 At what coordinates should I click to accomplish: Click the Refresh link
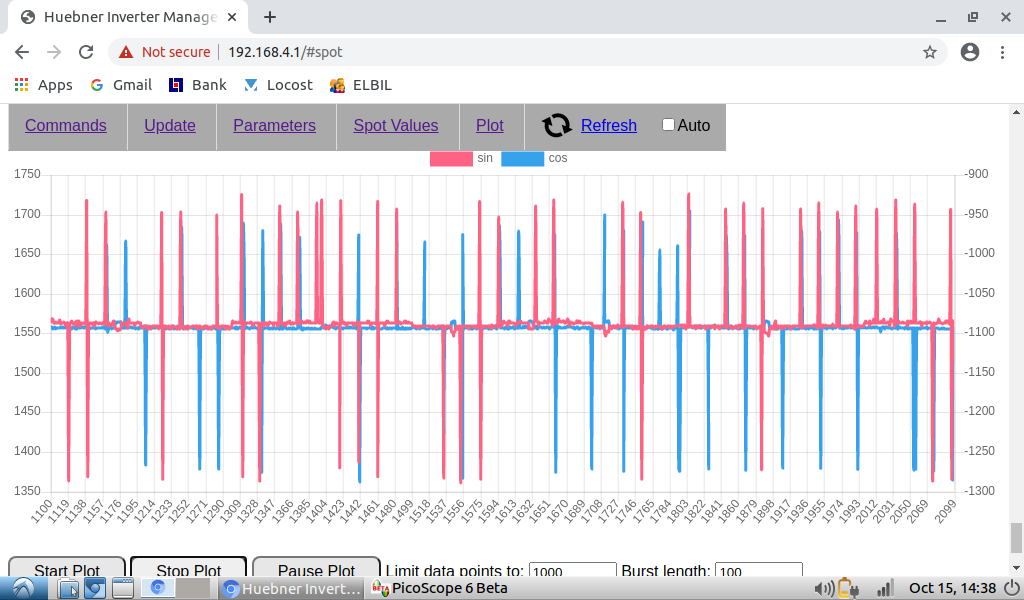click(608, 125)
